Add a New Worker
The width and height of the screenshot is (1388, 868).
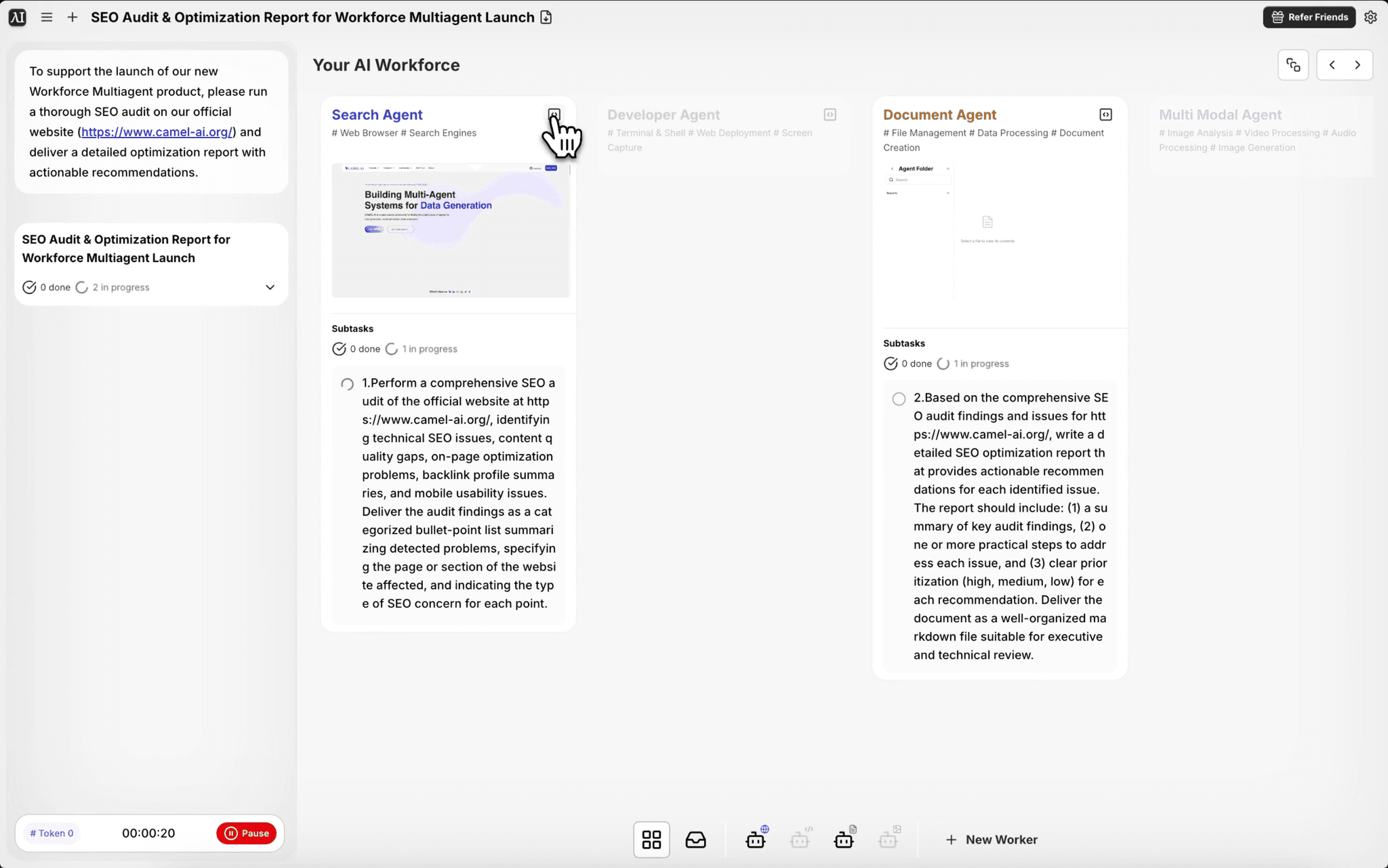(991, 840)
